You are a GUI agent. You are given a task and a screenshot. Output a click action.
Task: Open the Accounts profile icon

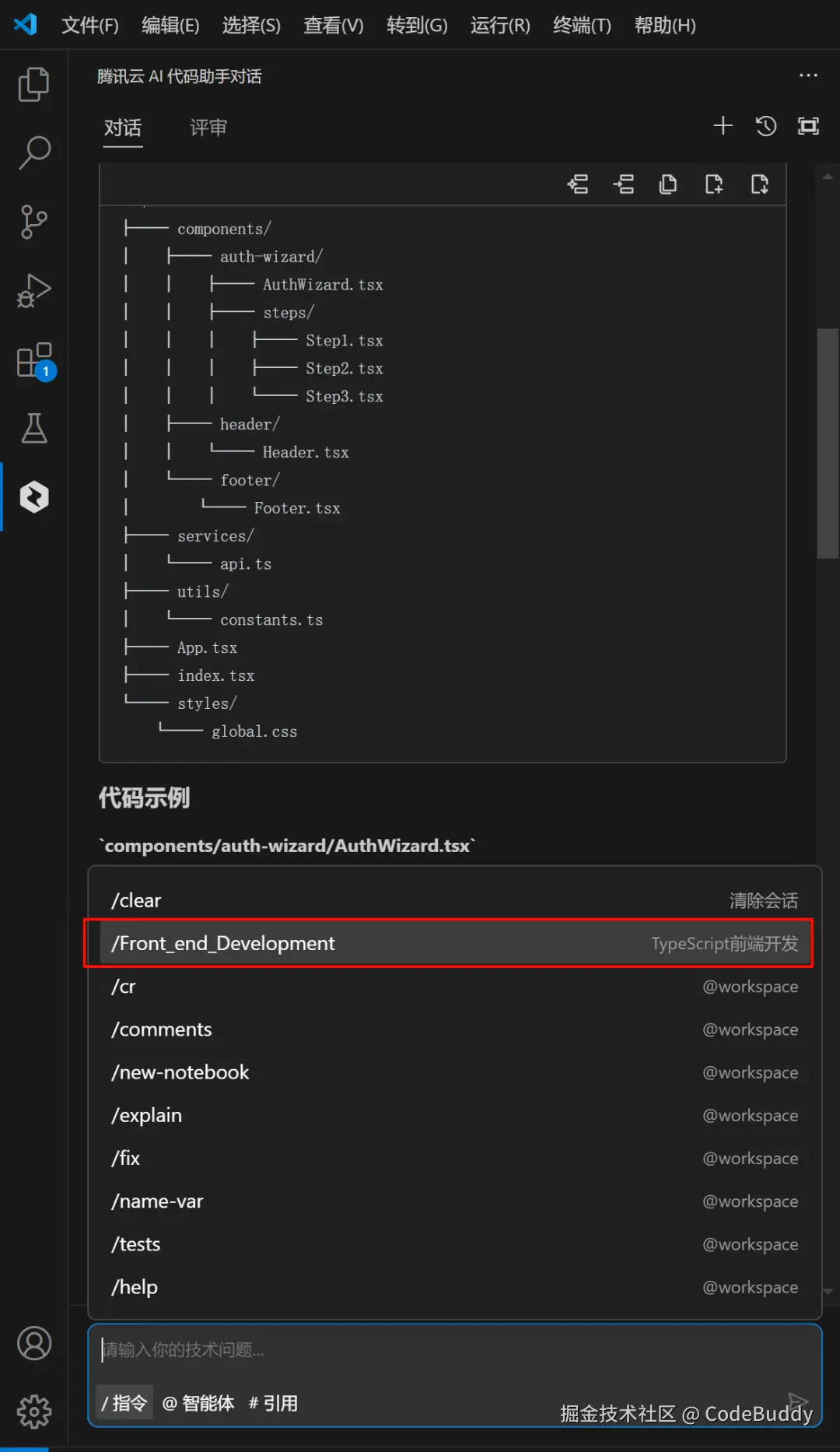(33, 1343)
